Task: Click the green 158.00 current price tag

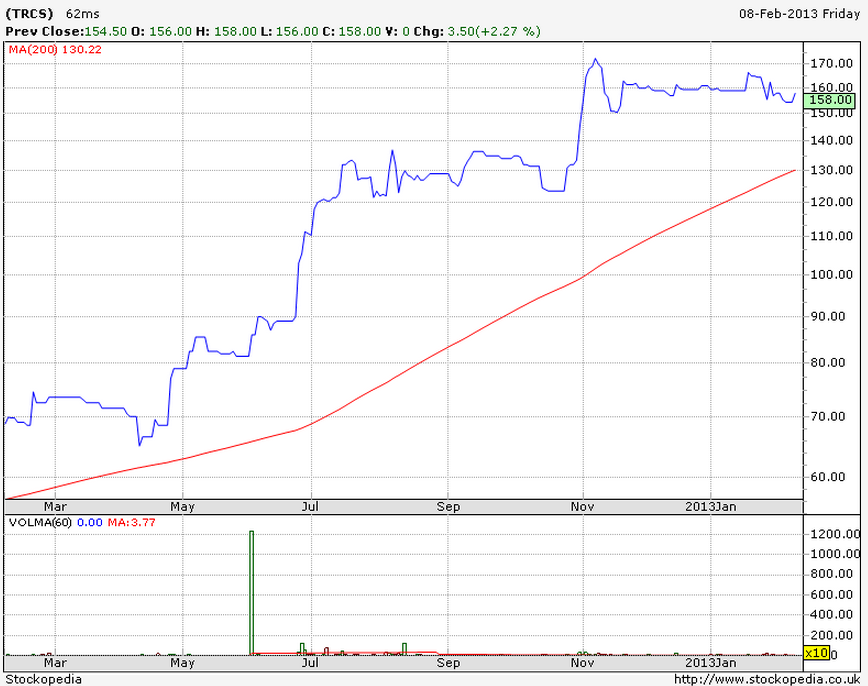Action: pyautogui.click(x=830, y=100)
